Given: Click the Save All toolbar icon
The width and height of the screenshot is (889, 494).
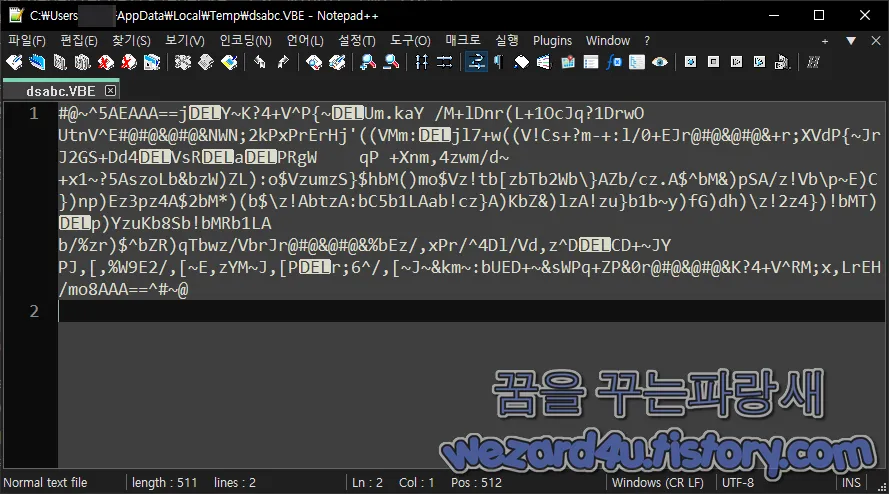Looking at the screenshot, I should 83,62.
